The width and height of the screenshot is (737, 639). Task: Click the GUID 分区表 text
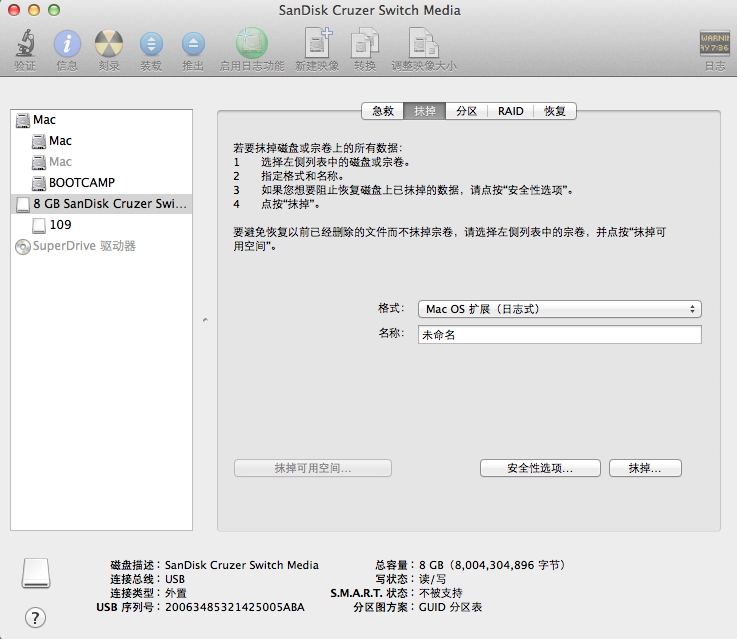[450, 607]
